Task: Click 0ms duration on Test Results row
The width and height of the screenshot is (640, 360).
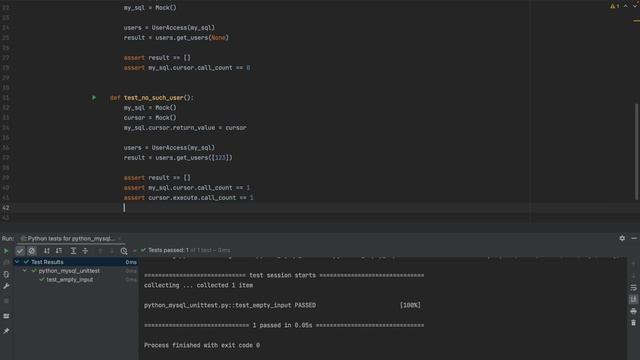Action: pos(131,262)
